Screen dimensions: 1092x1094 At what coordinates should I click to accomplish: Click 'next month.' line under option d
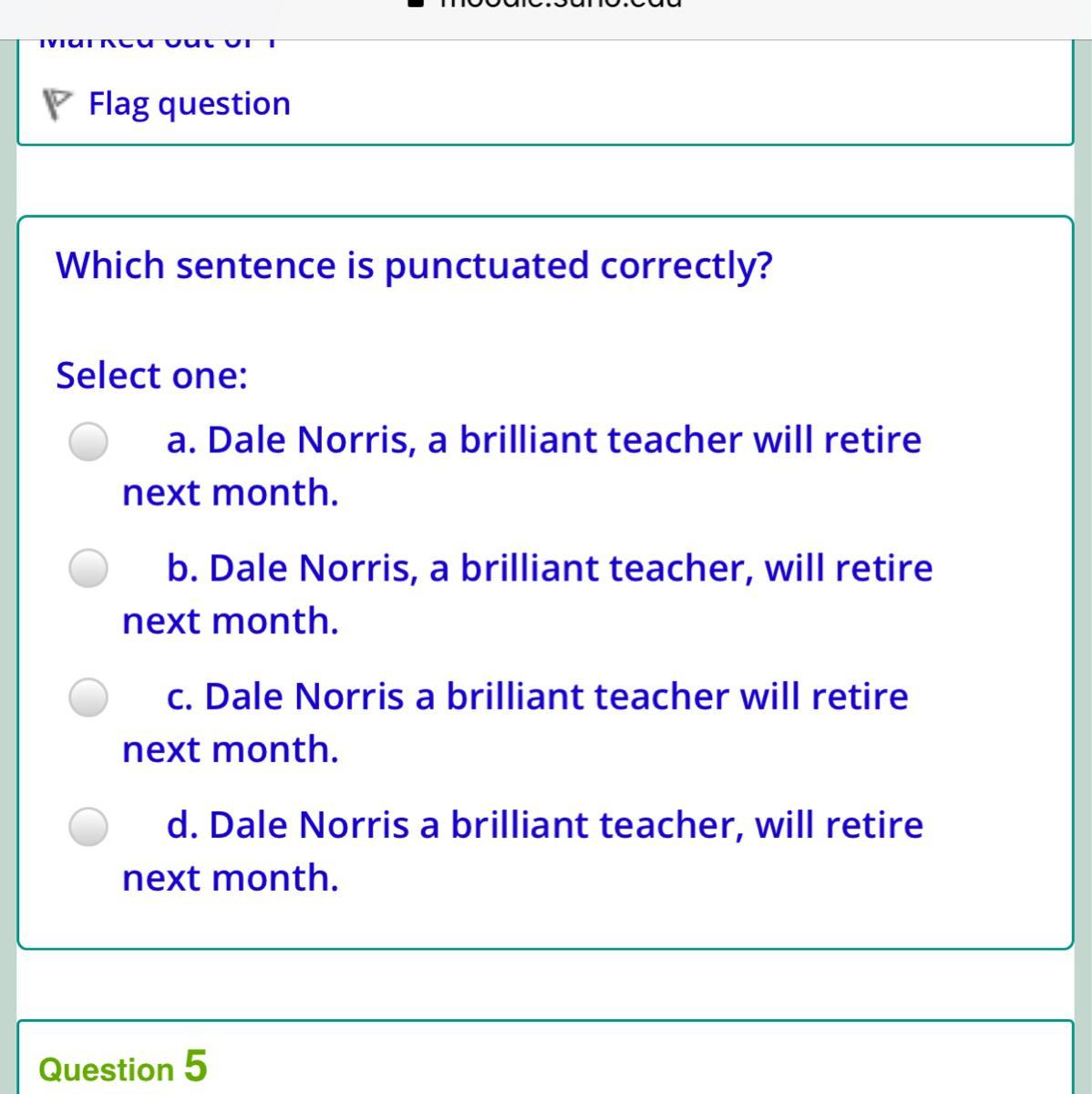point(231,879)
